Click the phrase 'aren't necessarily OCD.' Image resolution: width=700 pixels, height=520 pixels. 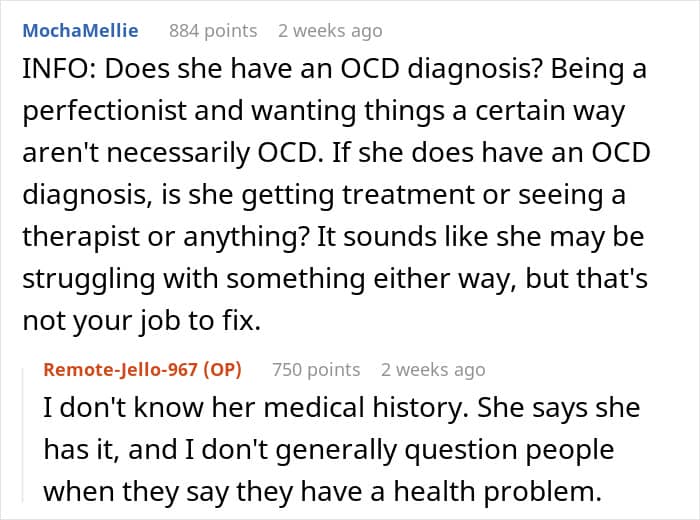click(173, 153)
